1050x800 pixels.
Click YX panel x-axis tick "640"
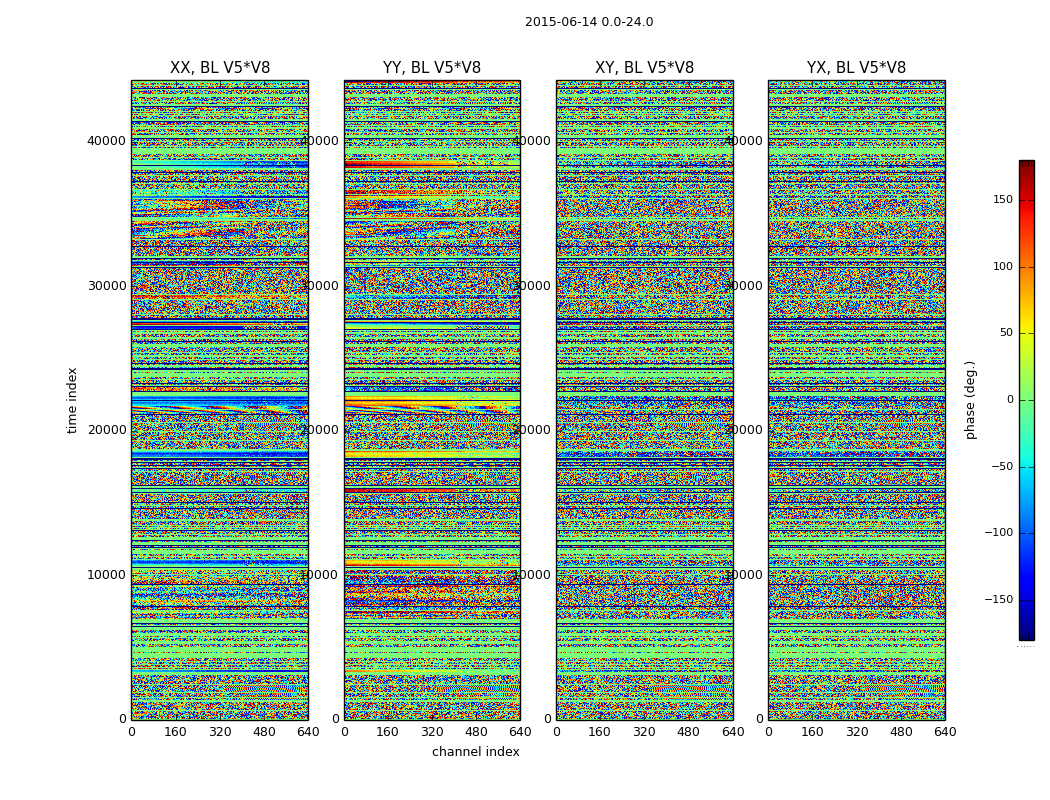(x=945, y=732)
